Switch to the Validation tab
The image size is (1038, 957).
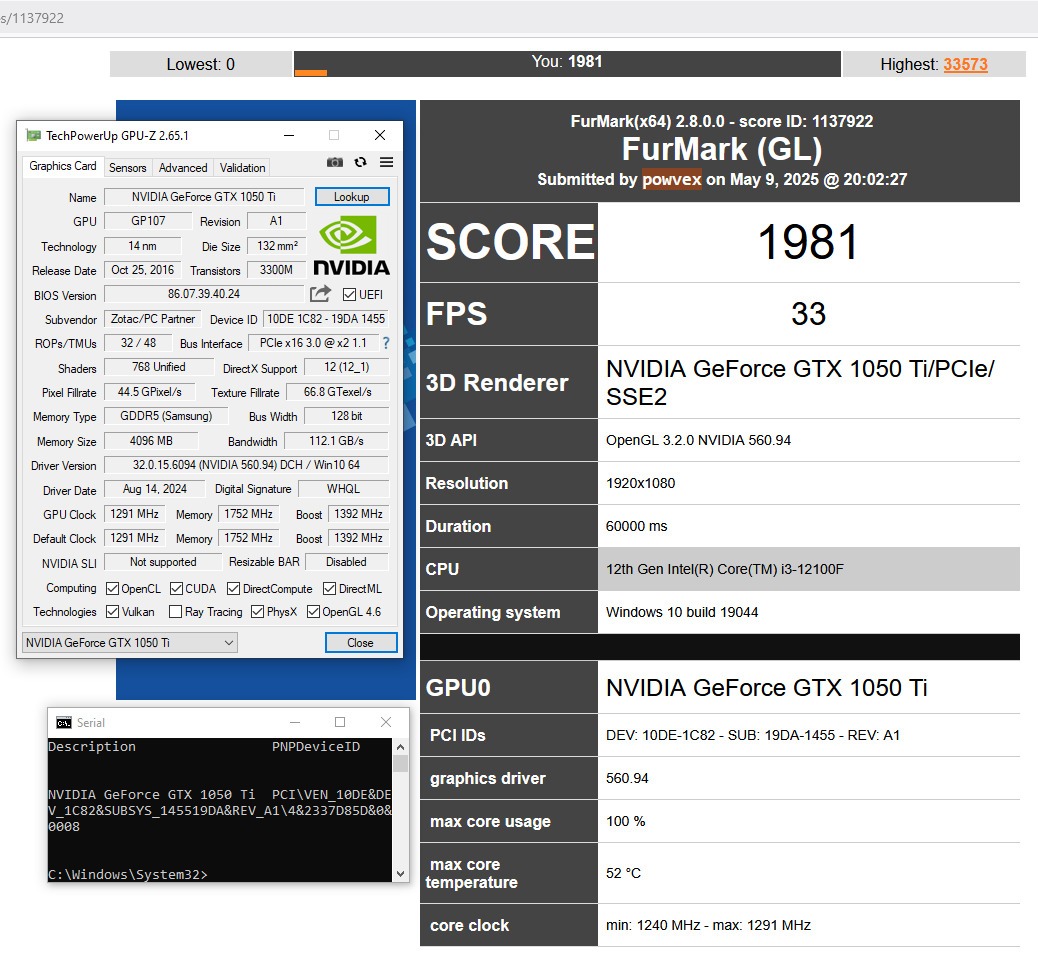(x=242, y=168)
